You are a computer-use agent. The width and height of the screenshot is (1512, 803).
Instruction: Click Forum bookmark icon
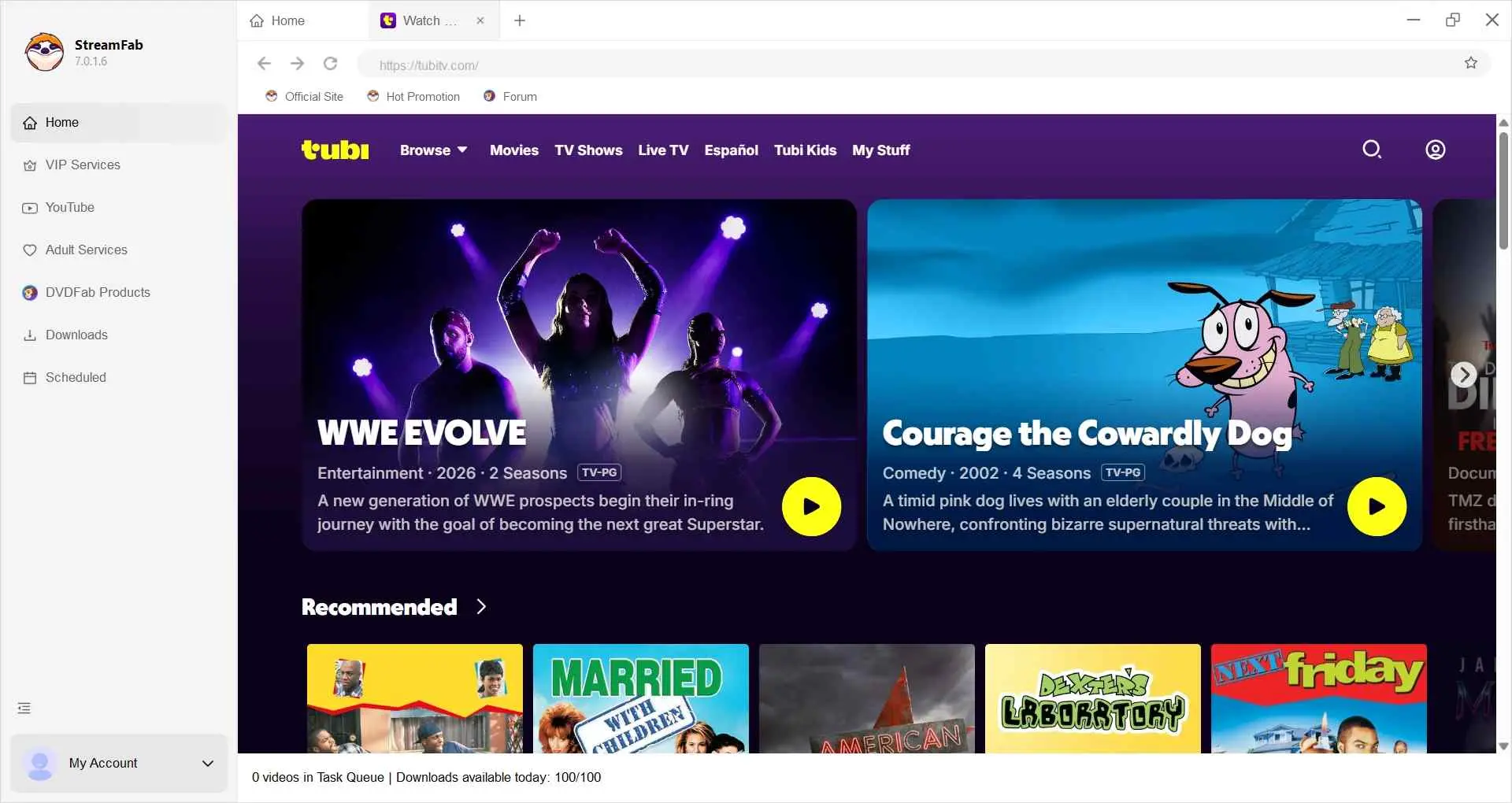(490, 96)
